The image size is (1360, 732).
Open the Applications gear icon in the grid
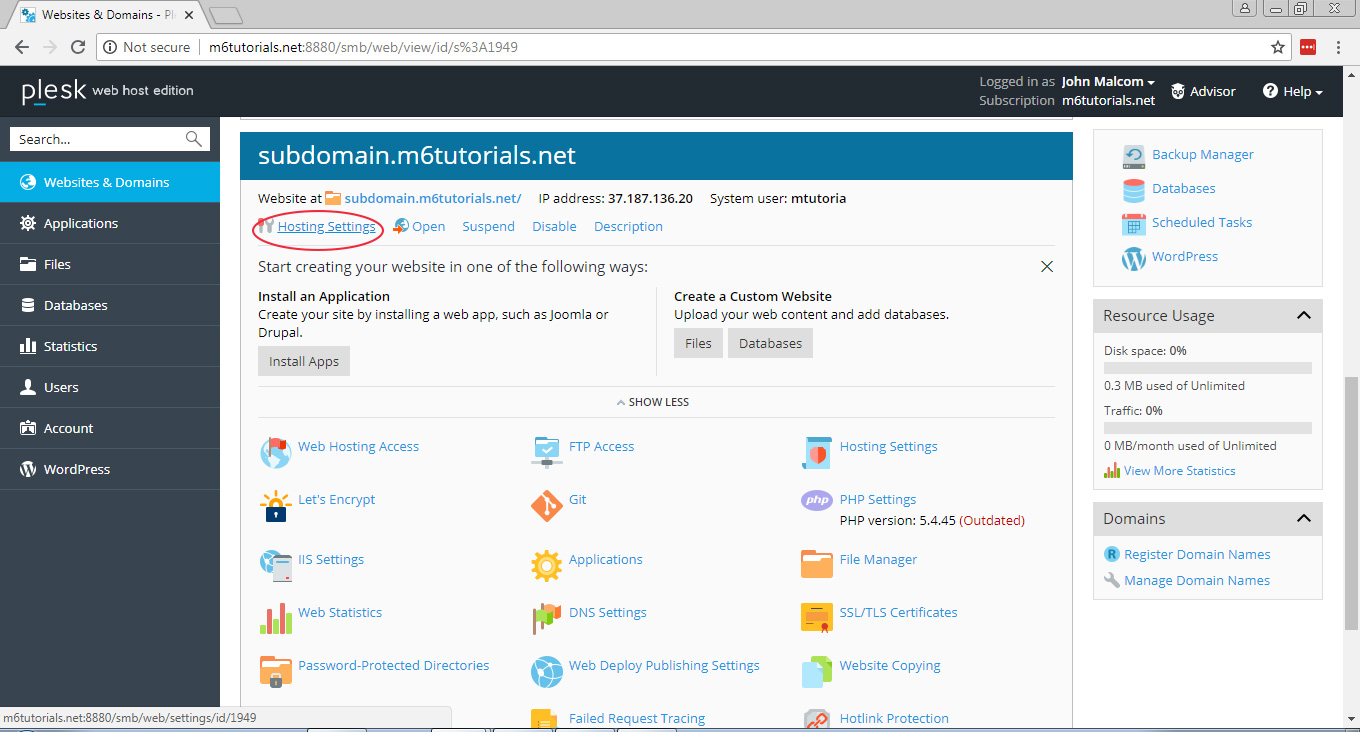pyautogui.click(x=546, y=566)
